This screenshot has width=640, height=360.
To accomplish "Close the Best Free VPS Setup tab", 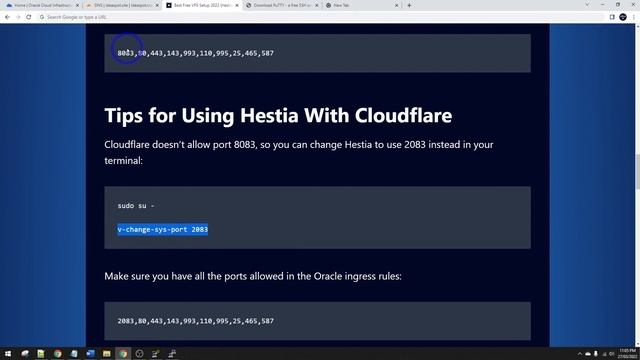I will [x=237, y=5].
